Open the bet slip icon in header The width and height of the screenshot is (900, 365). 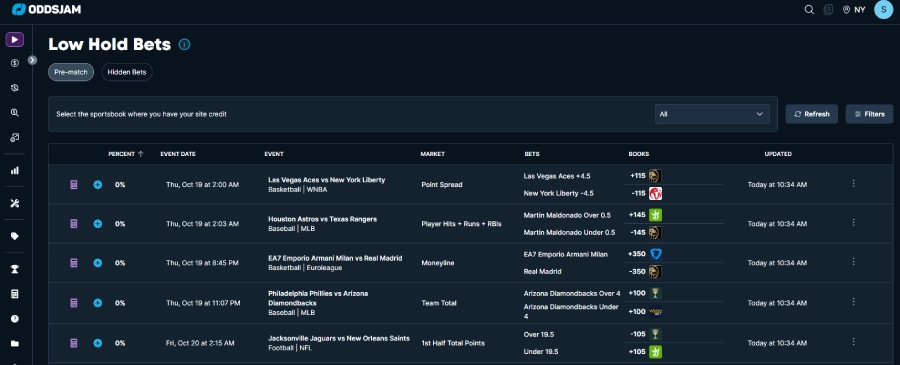point(828,10)
